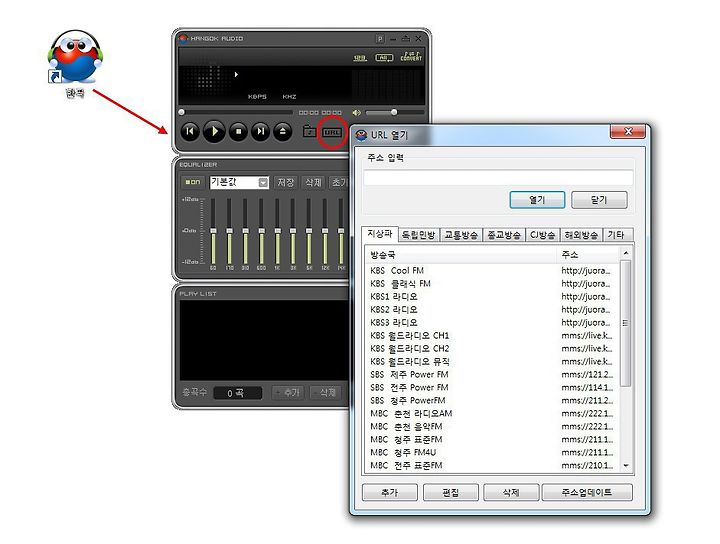
Task: Select KBS3 라디오 station row
Action: coord(492,322)
